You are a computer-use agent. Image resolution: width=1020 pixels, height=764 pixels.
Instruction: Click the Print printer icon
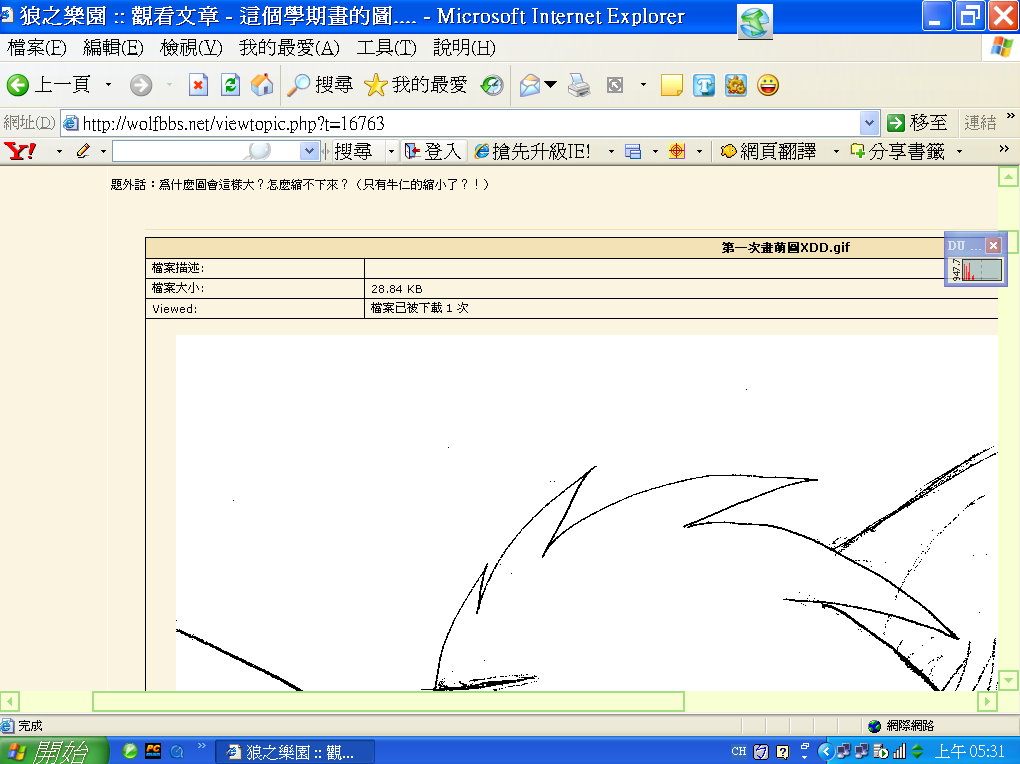click(579, 86)
